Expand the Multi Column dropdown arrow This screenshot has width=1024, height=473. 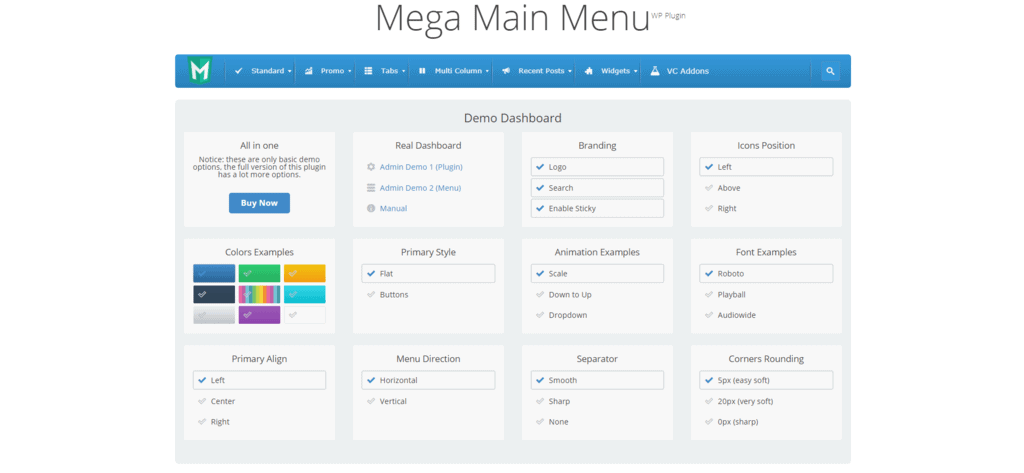click(487, 71)
